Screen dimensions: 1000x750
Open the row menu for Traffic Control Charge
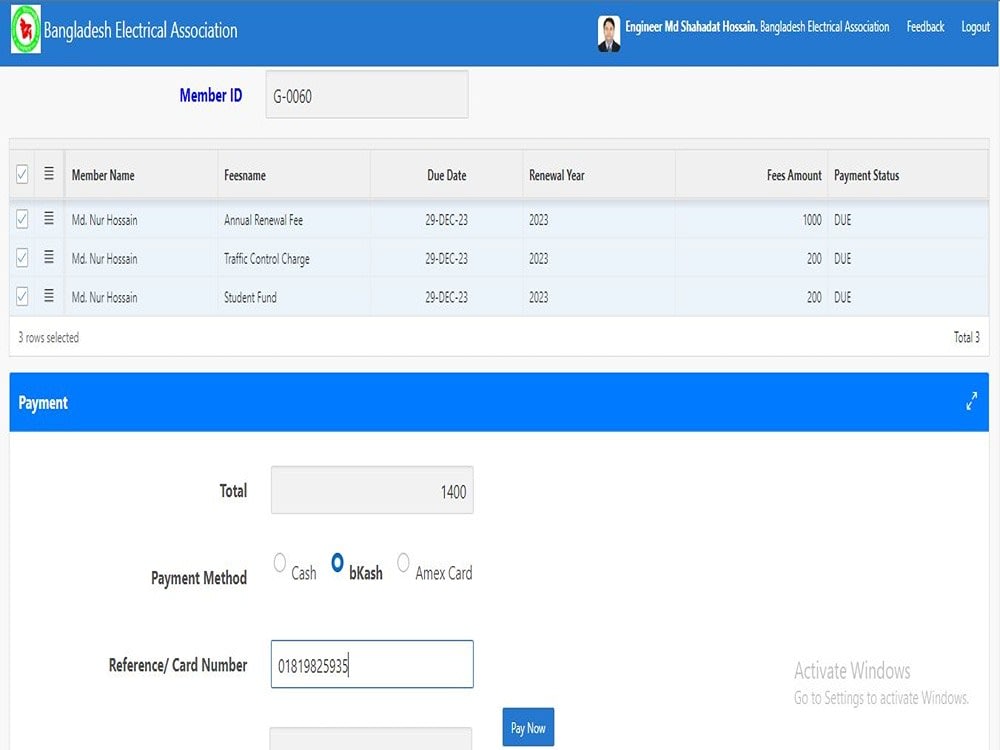[48, 258]
